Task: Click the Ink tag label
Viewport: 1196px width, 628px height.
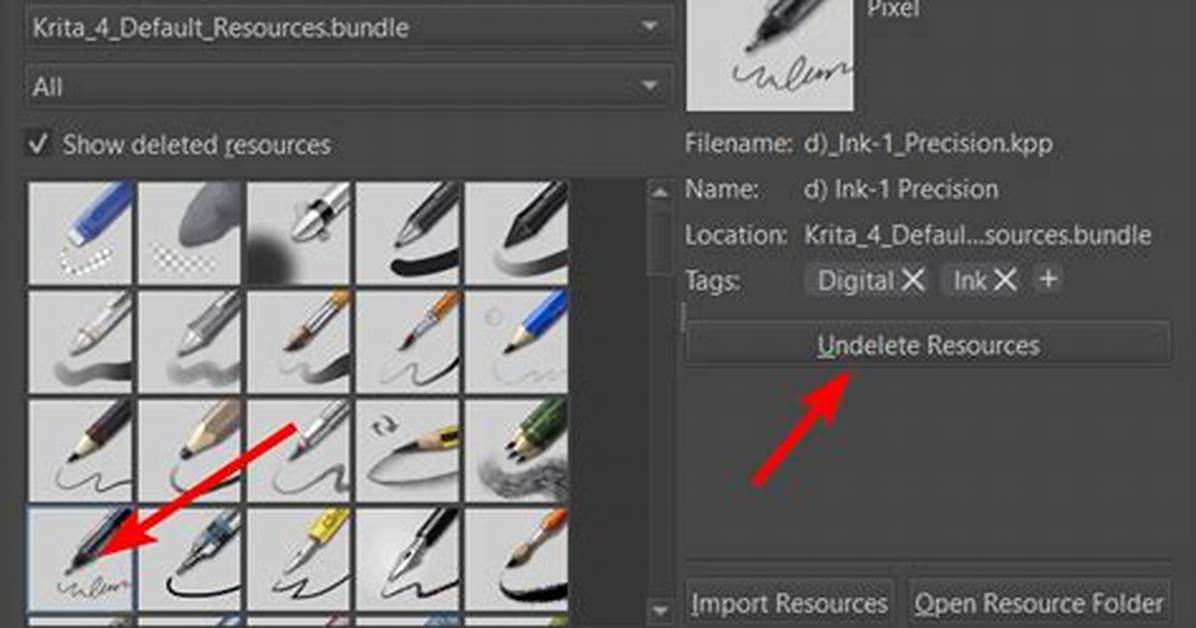Action: point(970,281)
